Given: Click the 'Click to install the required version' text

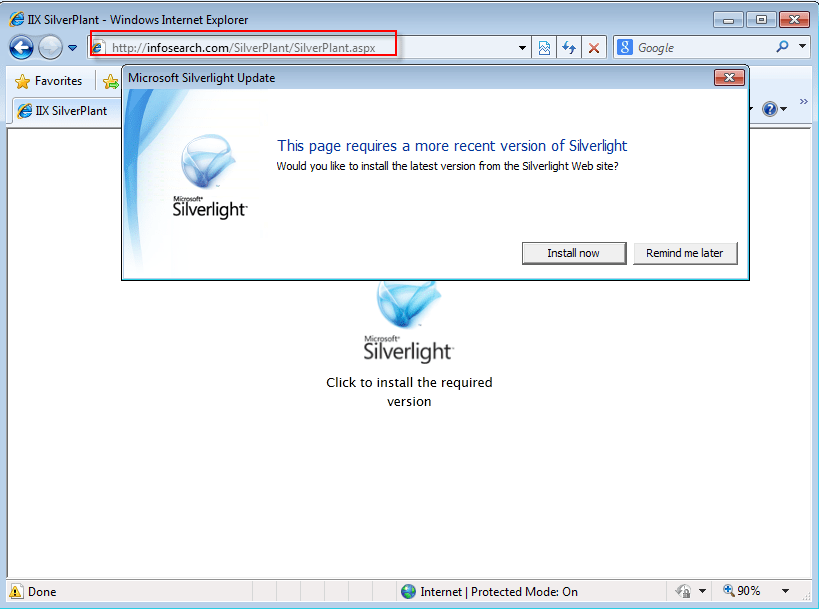Looking at the screenshot, I should coord(409,392).
